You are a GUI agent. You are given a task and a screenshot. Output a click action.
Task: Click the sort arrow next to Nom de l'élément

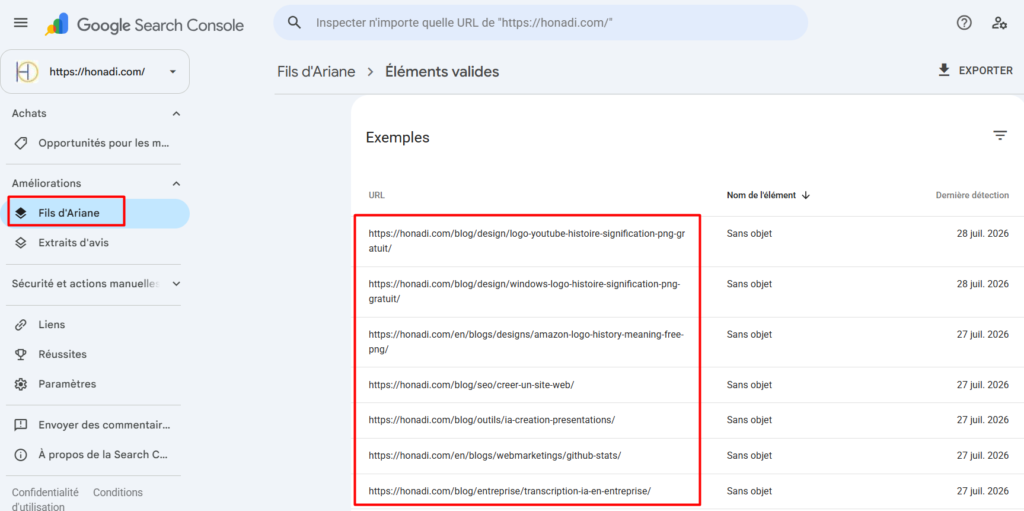coord(805,195)
